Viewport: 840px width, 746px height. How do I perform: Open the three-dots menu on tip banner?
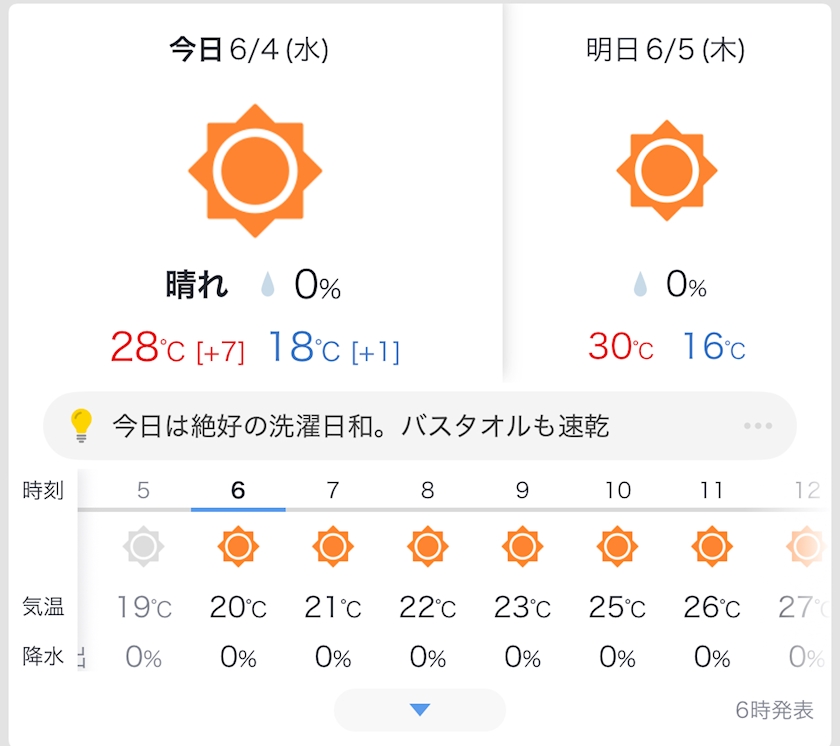(758, 426)
